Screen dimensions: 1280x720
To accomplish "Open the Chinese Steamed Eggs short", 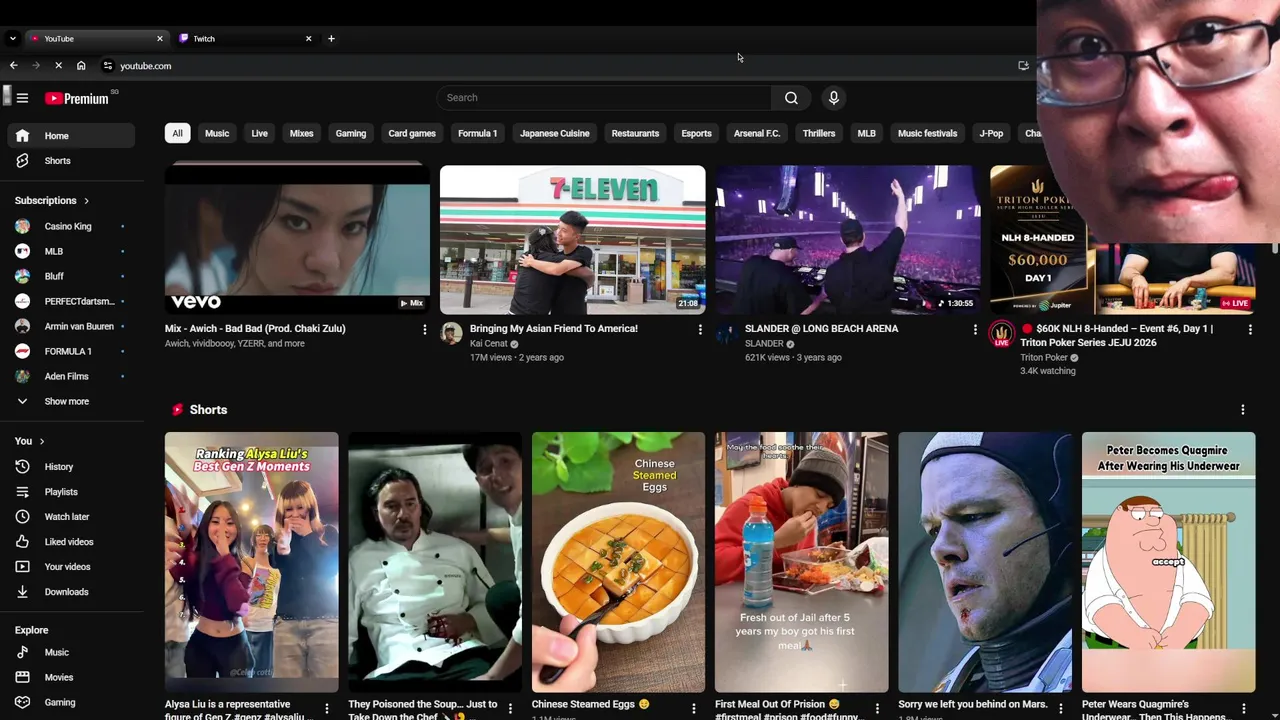I will click(x=618, y=562).
